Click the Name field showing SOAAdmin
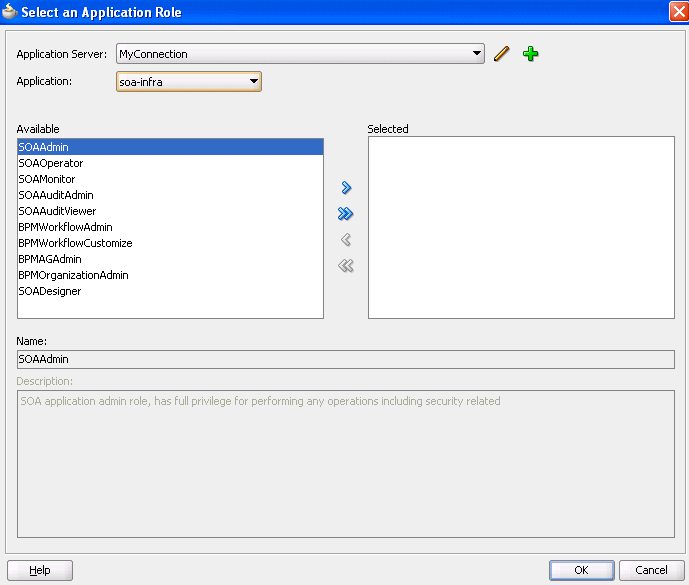The image size is (689, 585). [346, 359]
